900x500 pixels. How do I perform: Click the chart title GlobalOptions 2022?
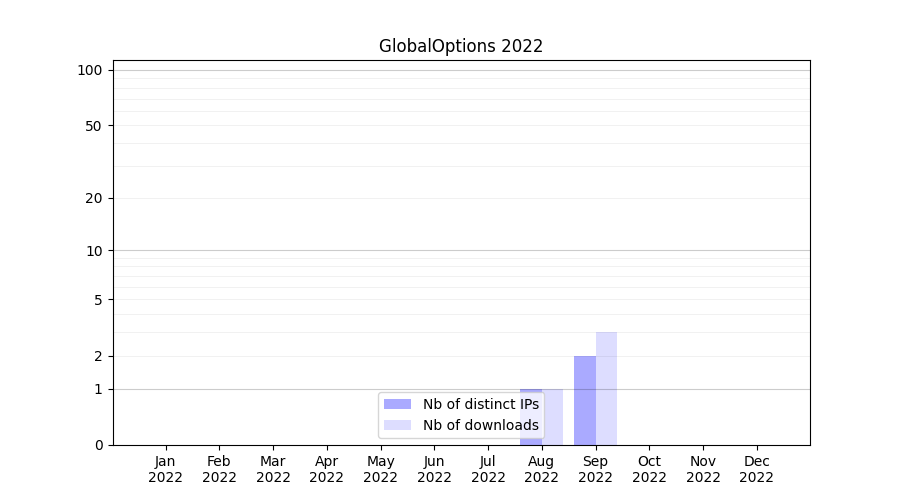461,46
